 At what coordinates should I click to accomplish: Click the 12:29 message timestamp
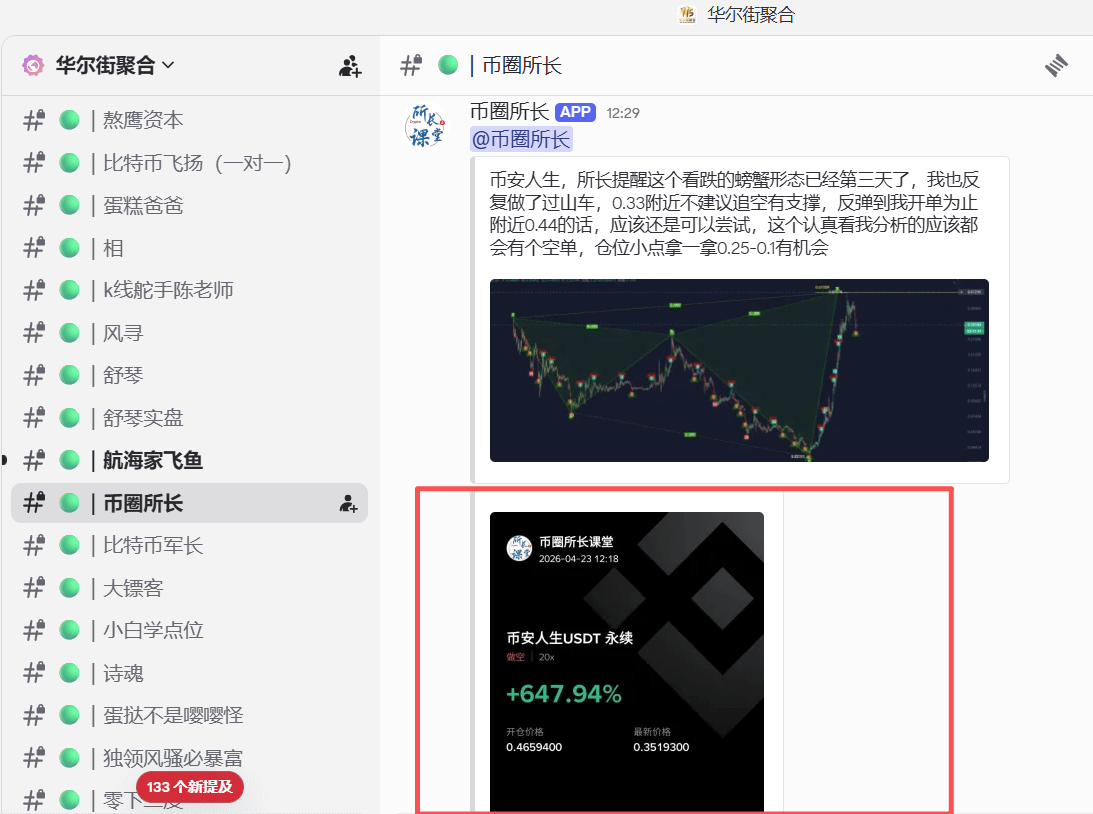(622, 113)
